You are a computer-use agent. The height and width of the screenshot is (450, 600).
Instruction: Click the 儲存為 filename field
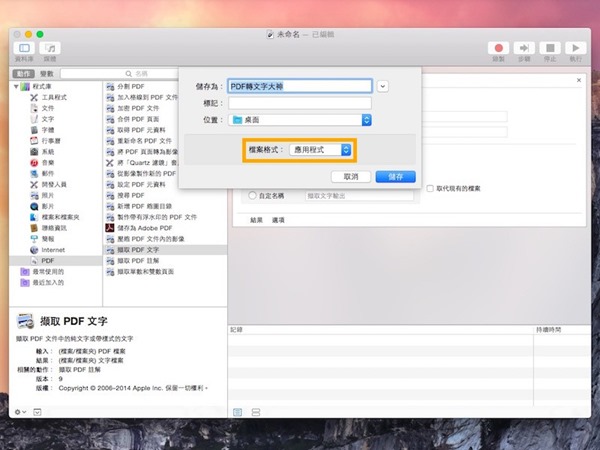click(x=300, y=86)
